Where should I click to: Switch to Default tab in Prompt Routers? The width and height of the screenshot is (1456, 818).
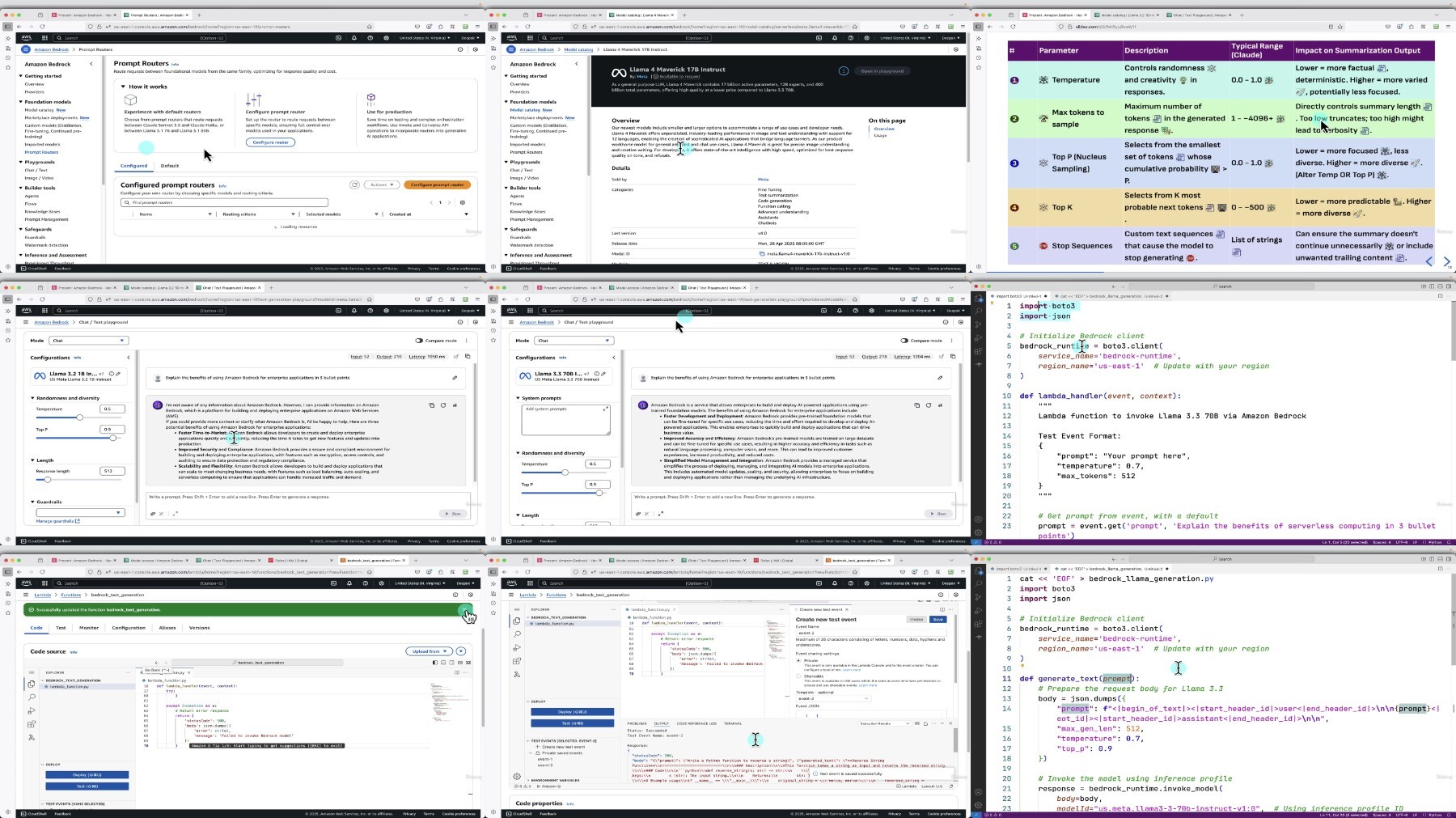(x=170, y=166)
